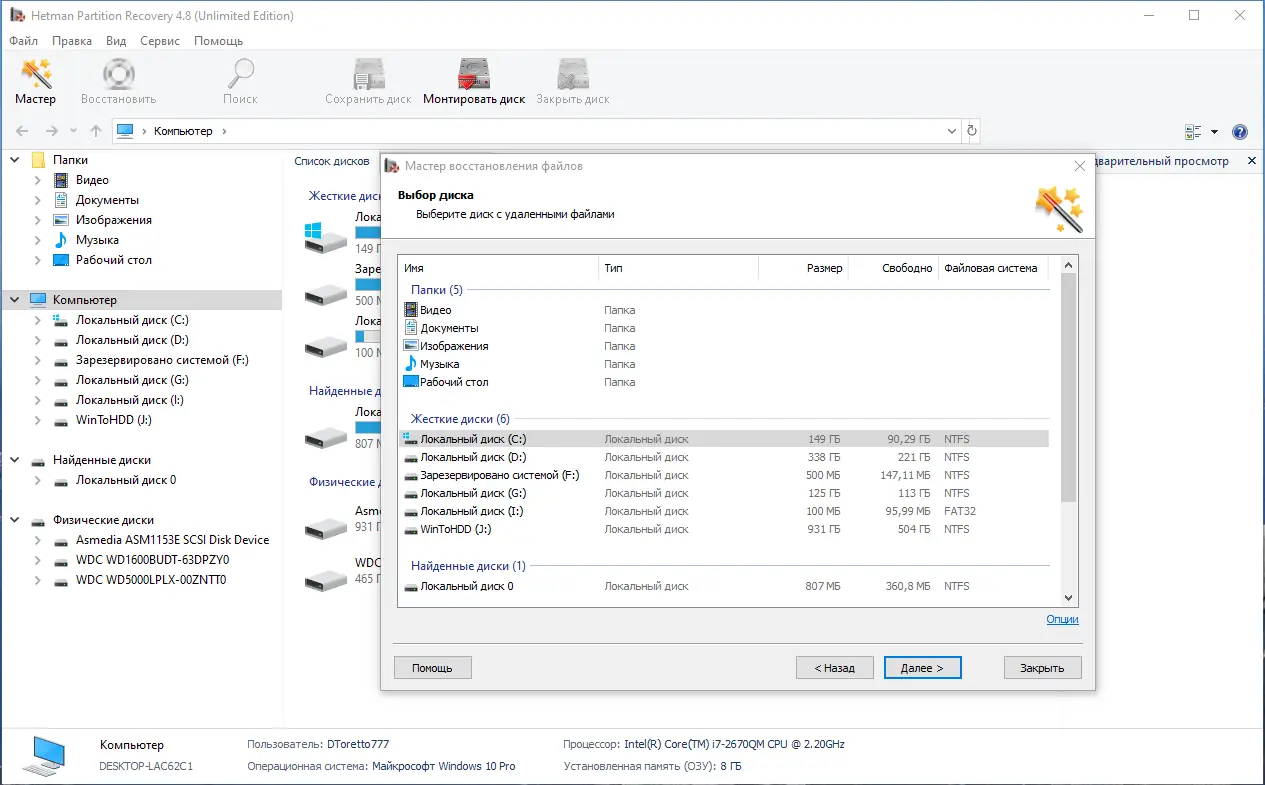
Task: Select Локальный диск 0 row in wizard
Action: (x=724, y=586)
